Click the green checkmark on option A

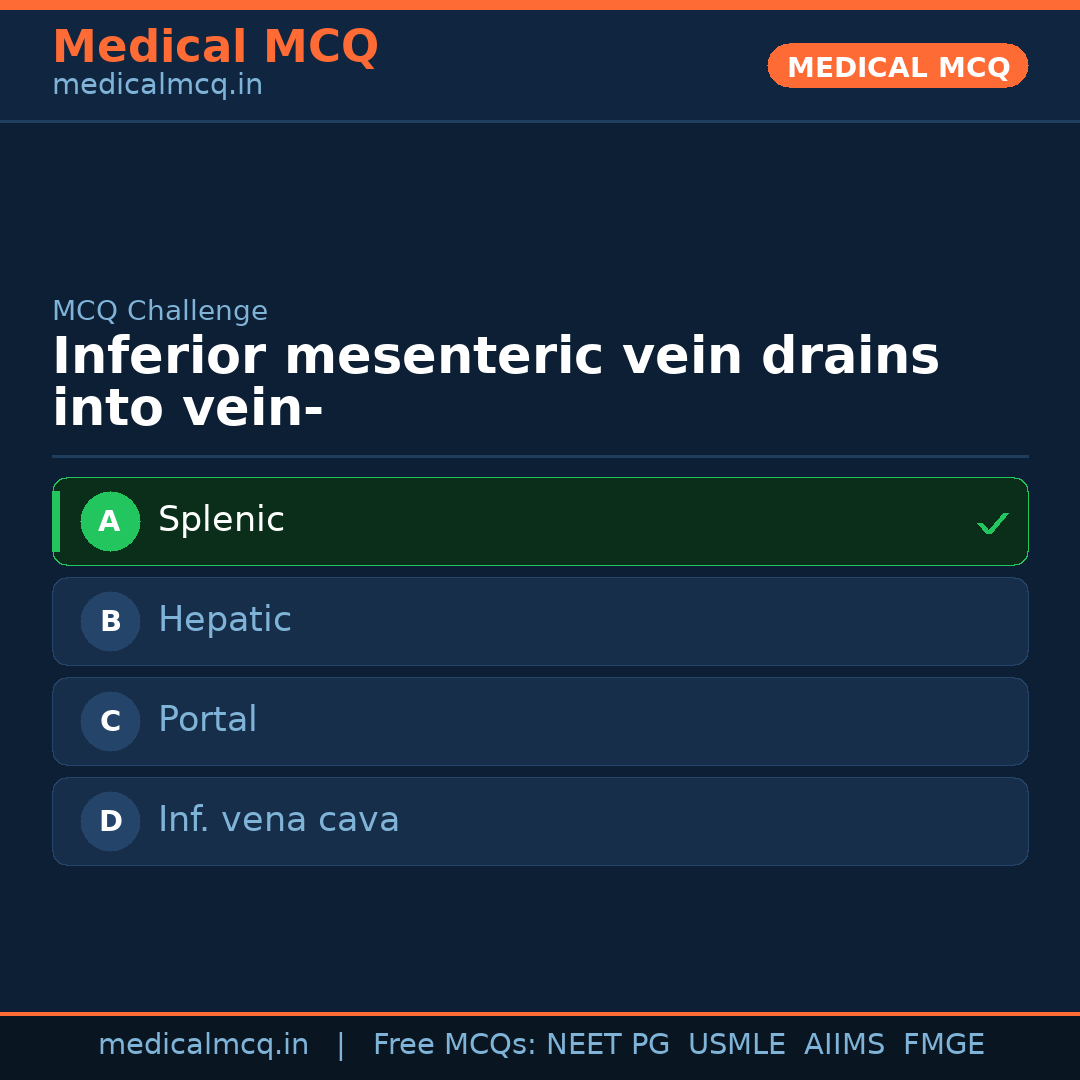pos(993,522)
